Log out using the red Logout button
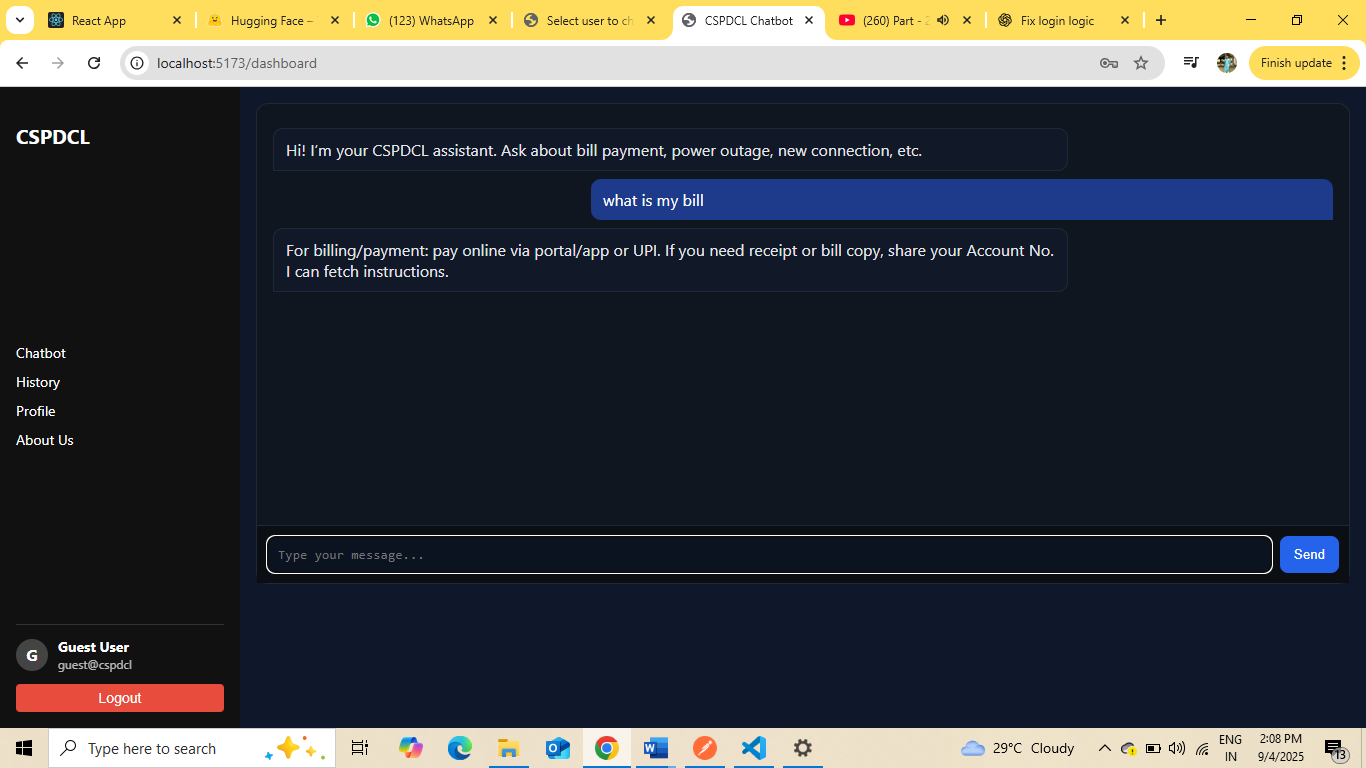Viewport: 1366px width, 768px height. coord(120,698)
